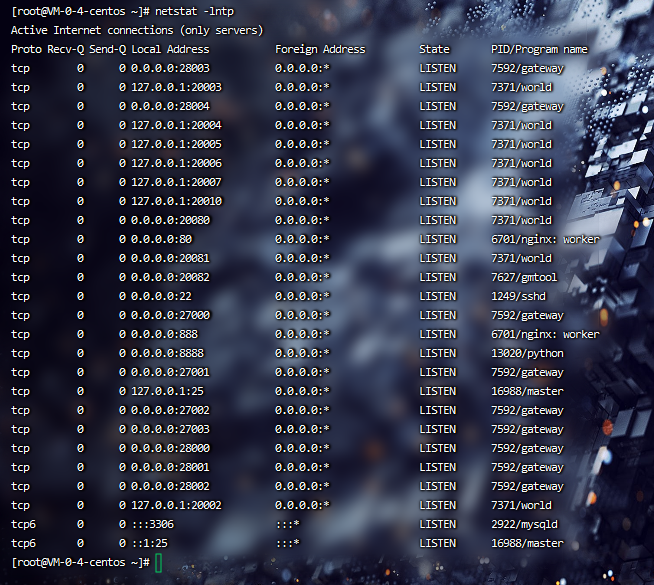Image resolution: width=654 pixels, height=585 pixels.
Task: Click the :::3306 local address
Action: [154, 524]
